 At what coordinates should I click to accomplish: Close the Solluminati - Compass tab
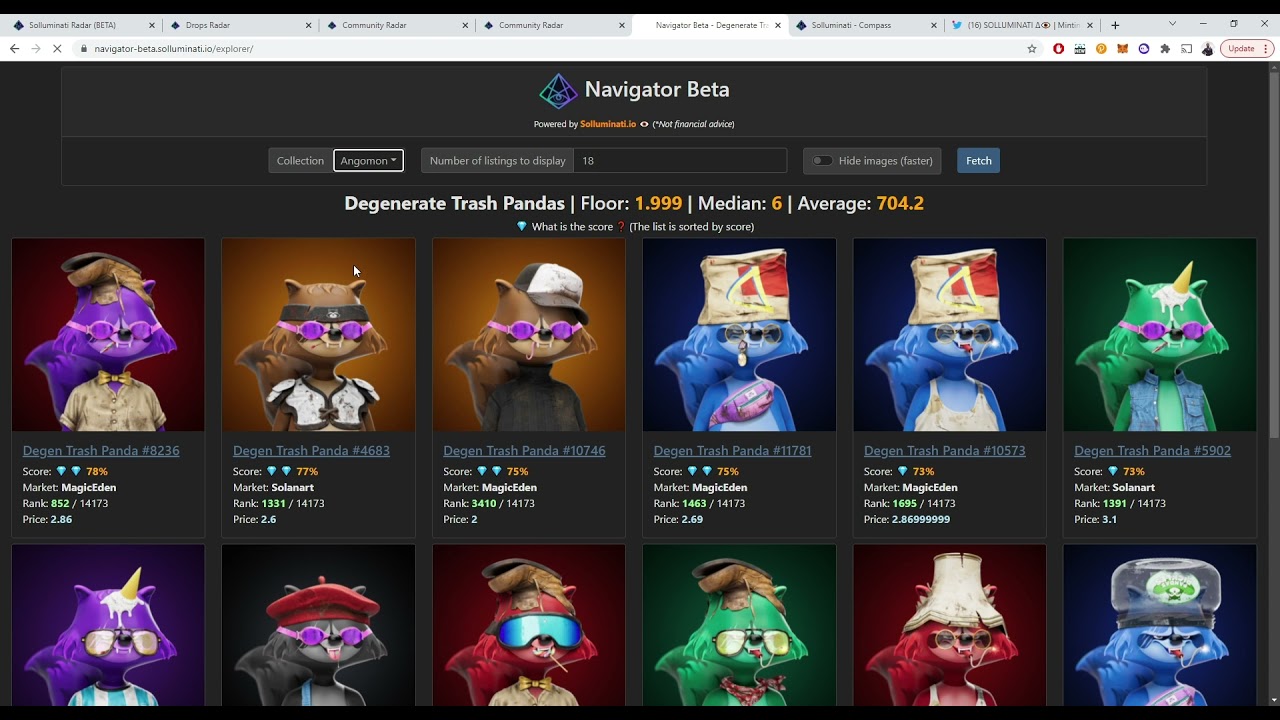click(934, 25)
